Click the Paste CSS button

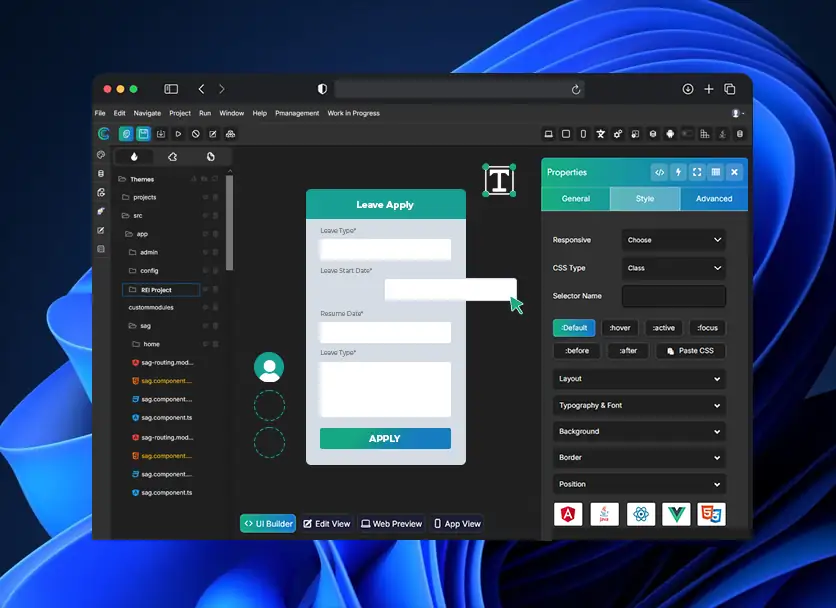pyautogui.click(x=690, y=350)
